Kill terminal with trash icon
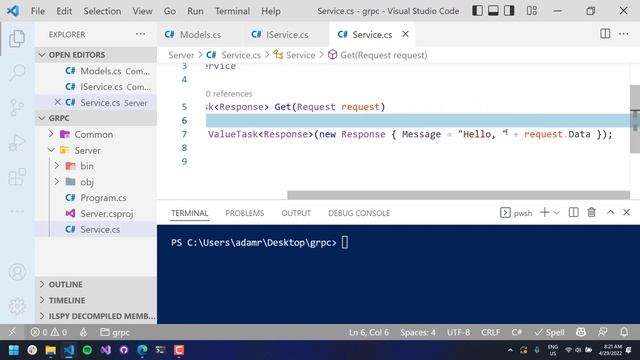 tap(591, 212)
